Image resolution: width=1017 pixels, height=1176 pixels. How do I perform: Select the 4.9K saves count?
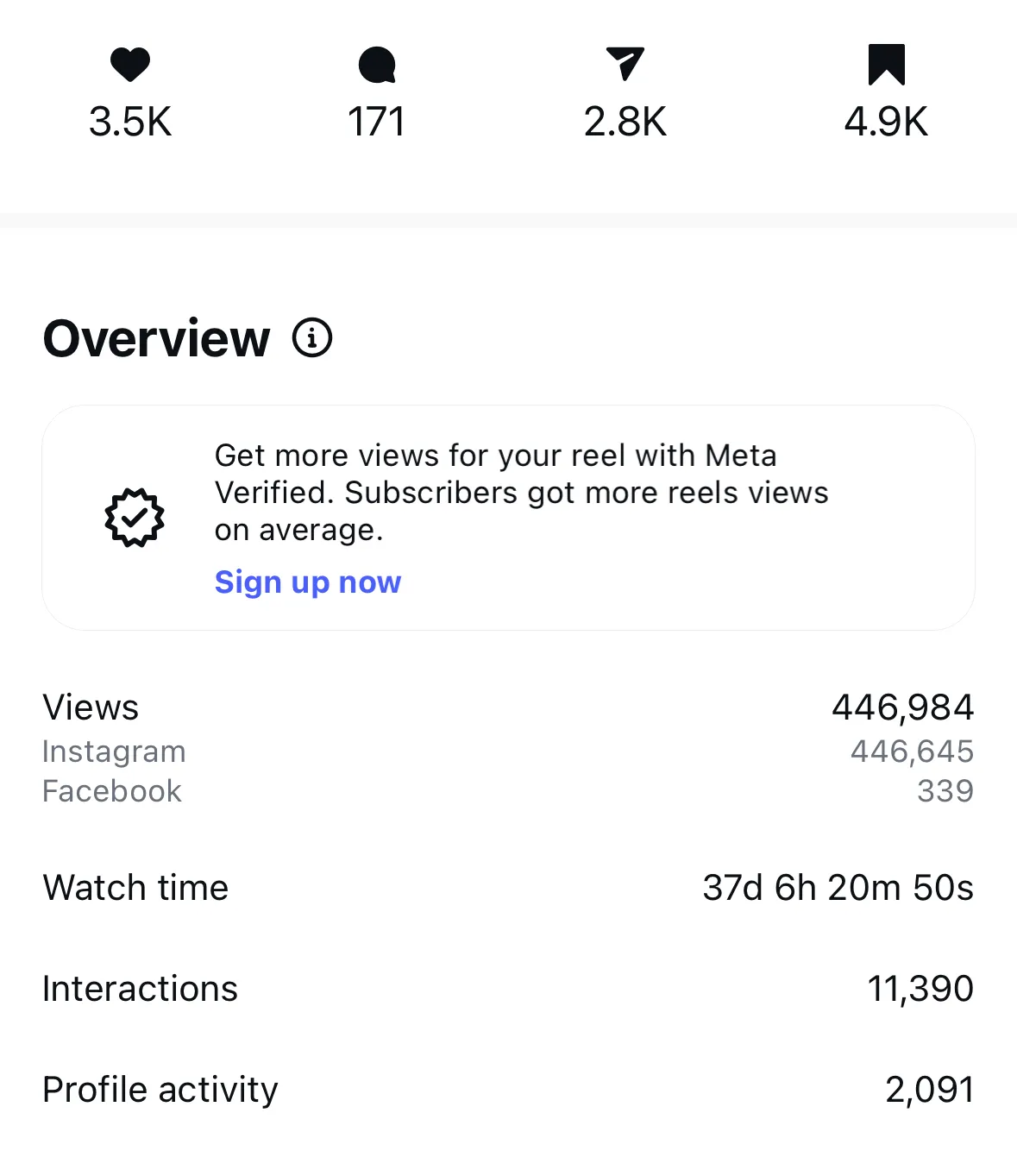[886, 122]
